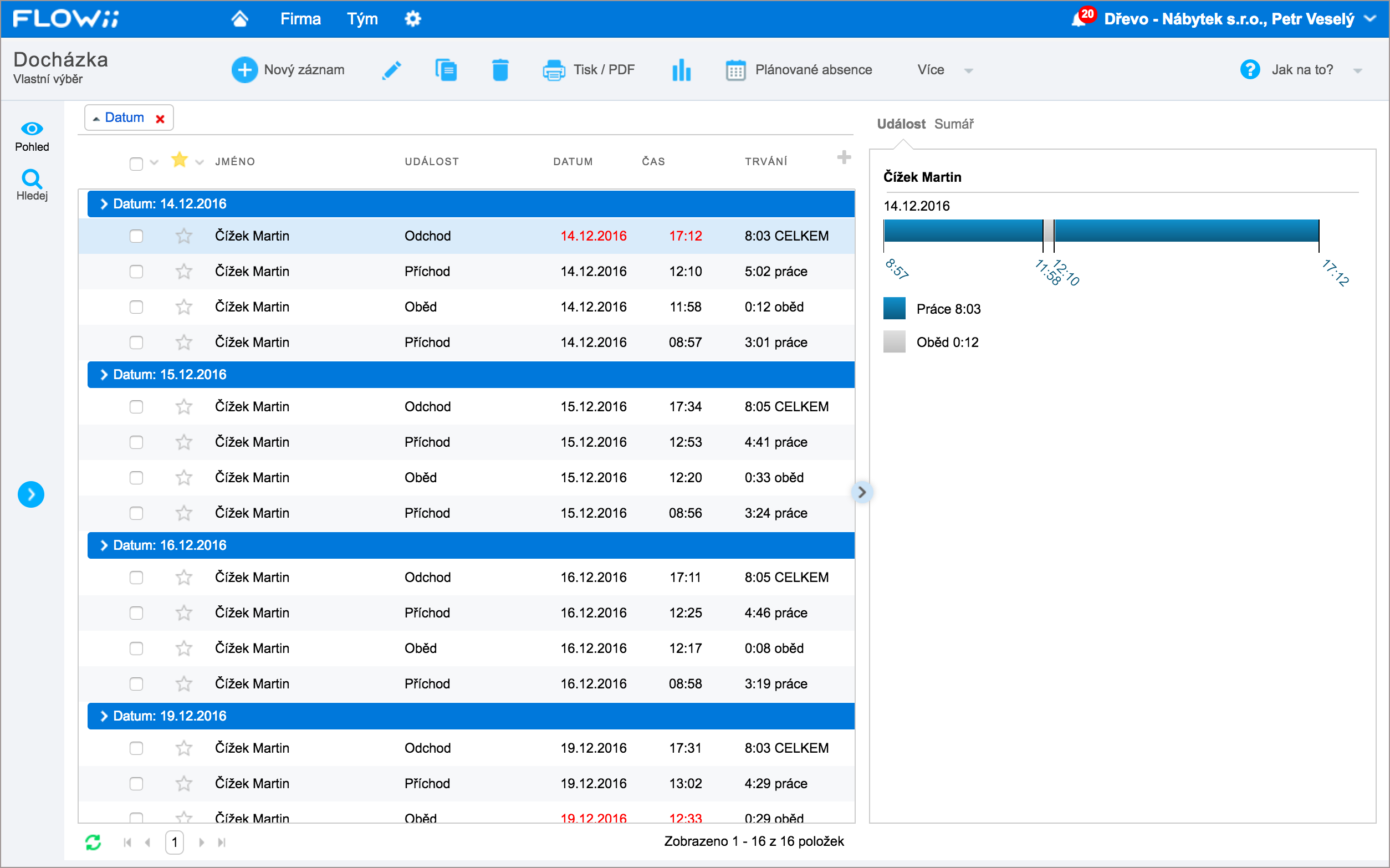Viewport: 1390px width, 868px height.
Task: Collapse the Datum: 16.12.2016 group
Action: (x=103, y=545)
